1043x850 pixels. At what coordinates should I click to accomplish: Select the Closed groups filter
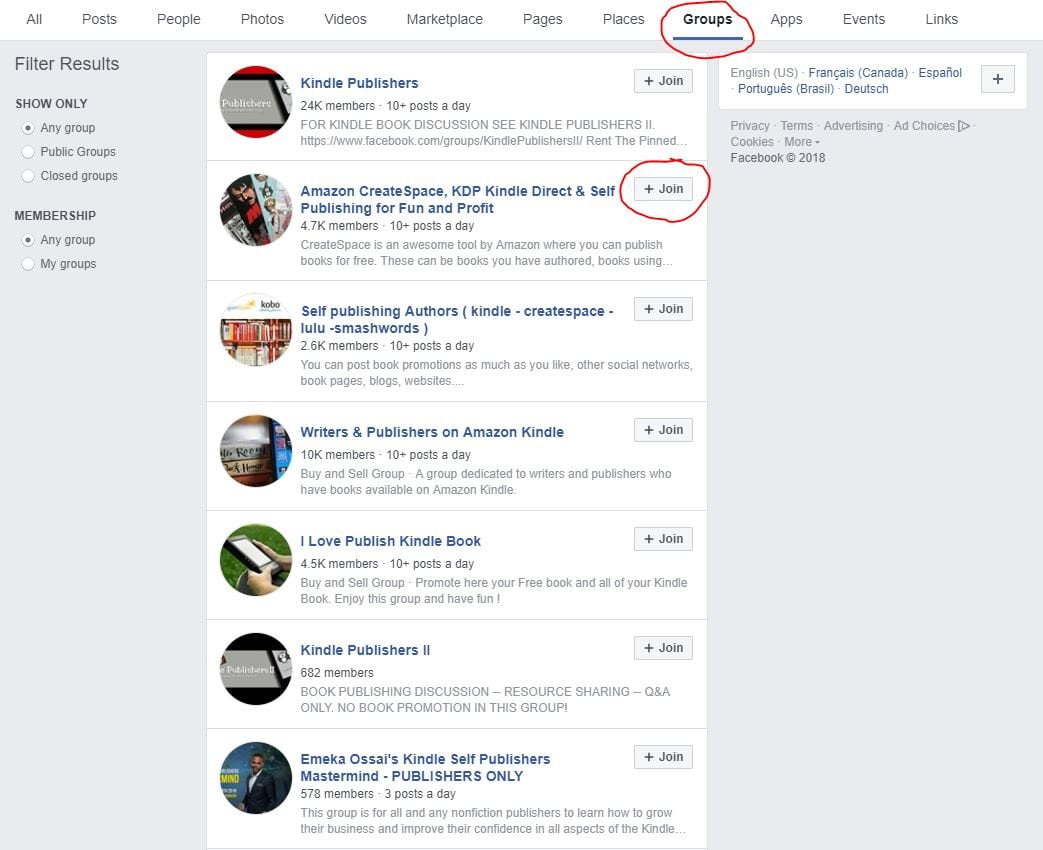(x=28, y=176)
